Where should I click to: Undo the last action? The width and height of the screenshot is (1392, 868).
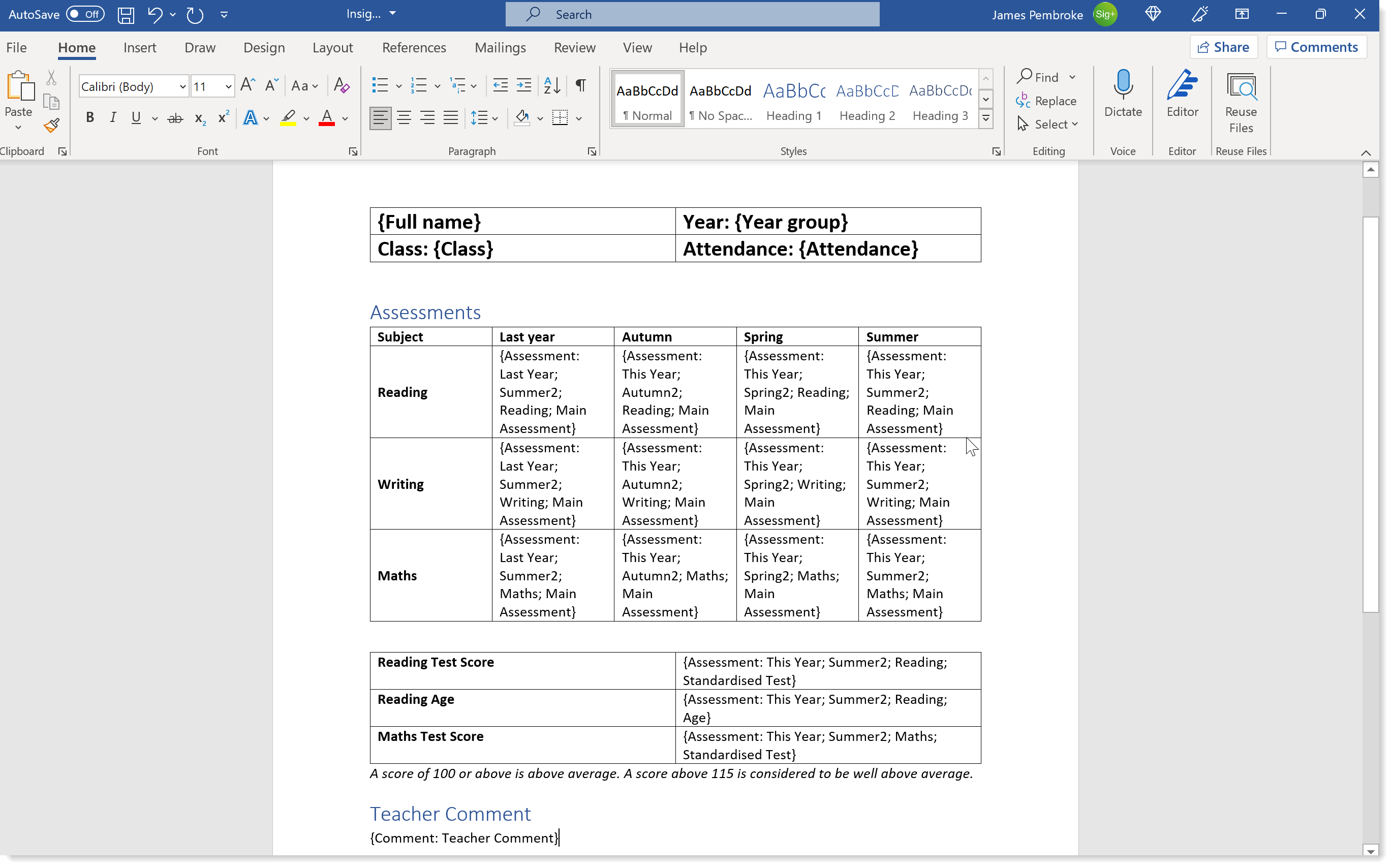tap(154, 14)
